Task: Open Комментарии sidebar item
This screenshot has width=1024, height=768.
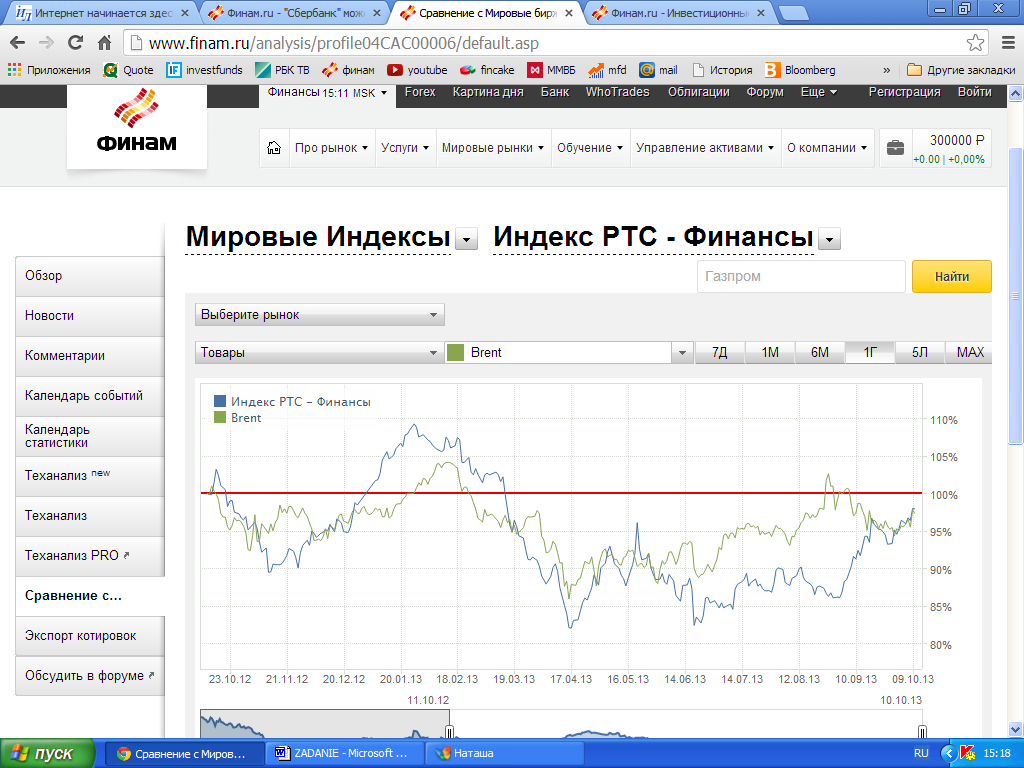Action: click(89, 356)
